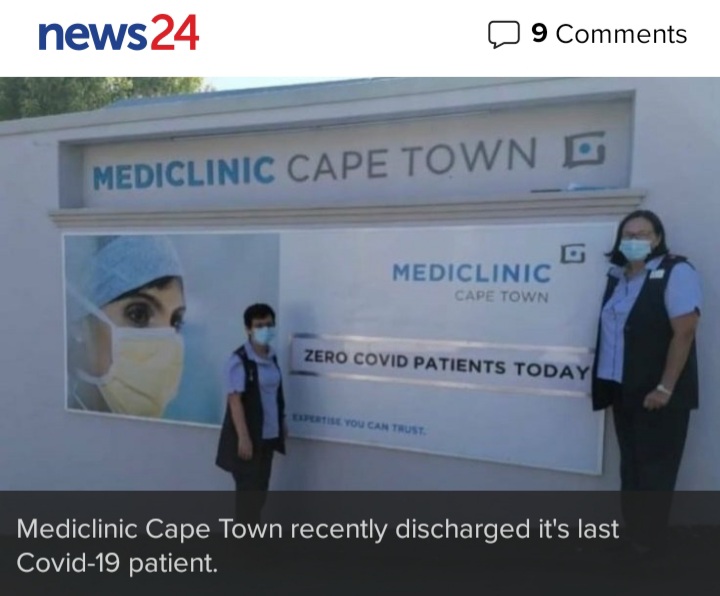Click the word Comments in the header

(x=621, y=34)
